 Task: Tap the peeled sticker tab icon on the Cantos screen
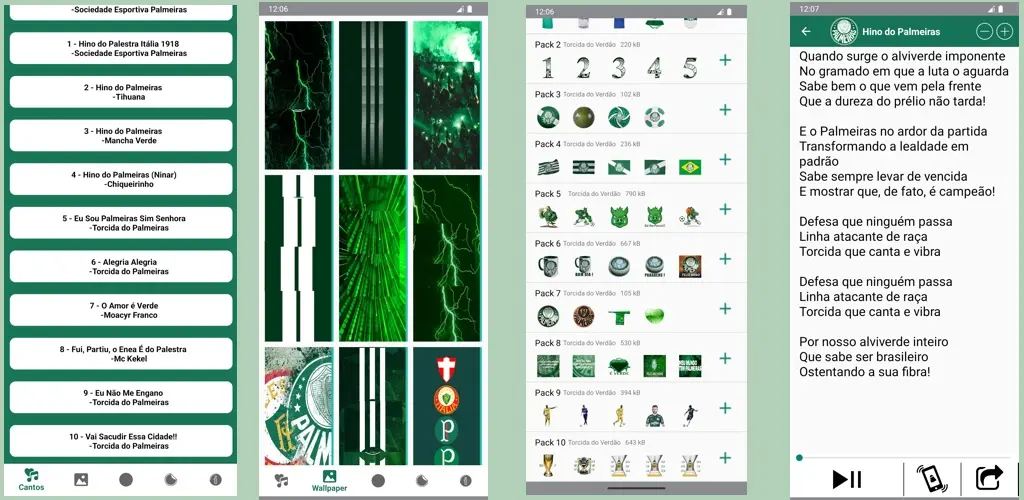(x=170, y=480)
